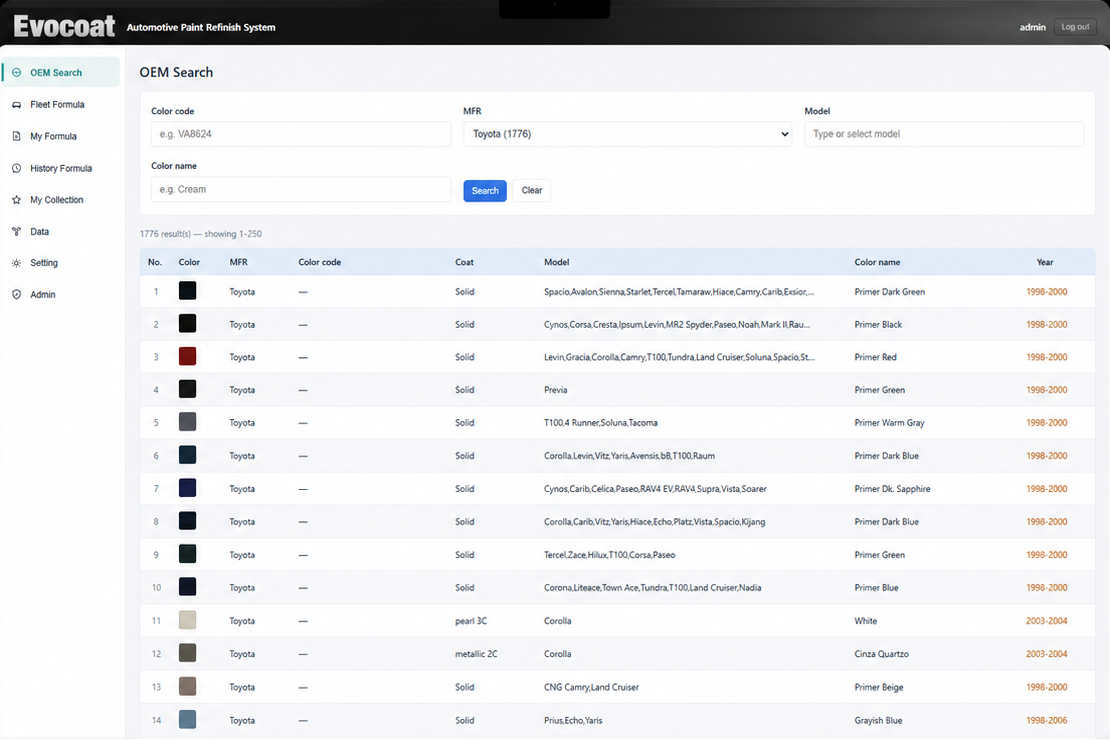Click the admin username in header
This screenshot has height=740, width=1110.
(x=1032, y=28)
